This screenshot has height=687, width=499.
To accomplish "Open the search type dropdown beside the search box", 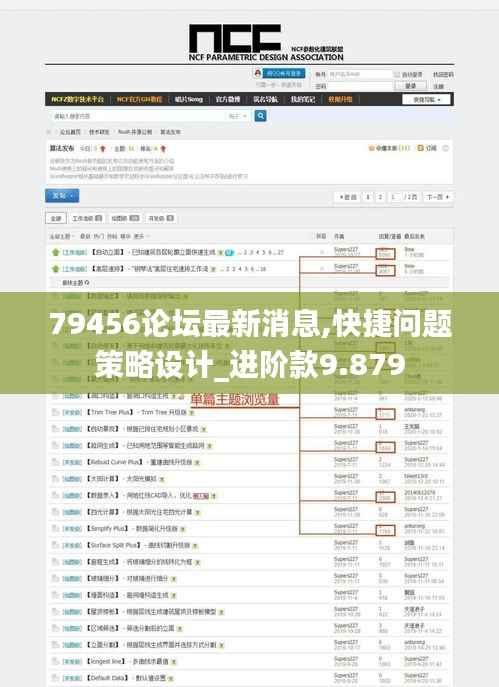I will 238,116.
